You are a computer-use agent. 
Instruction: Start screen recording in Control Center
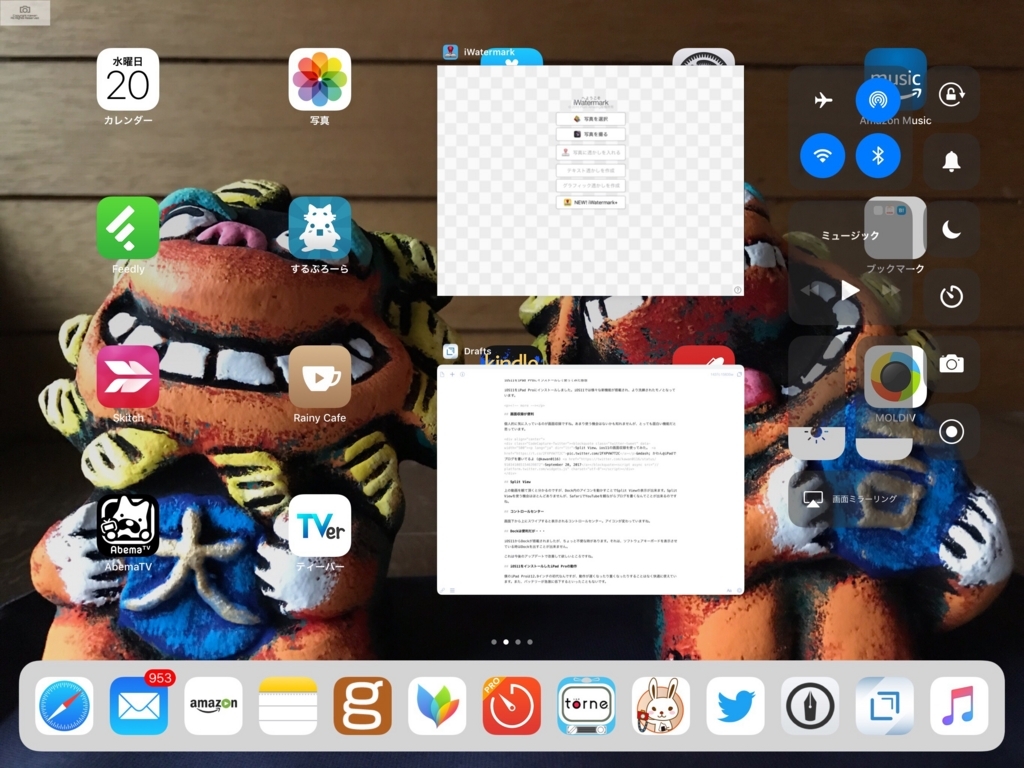(x=952, y=432)
